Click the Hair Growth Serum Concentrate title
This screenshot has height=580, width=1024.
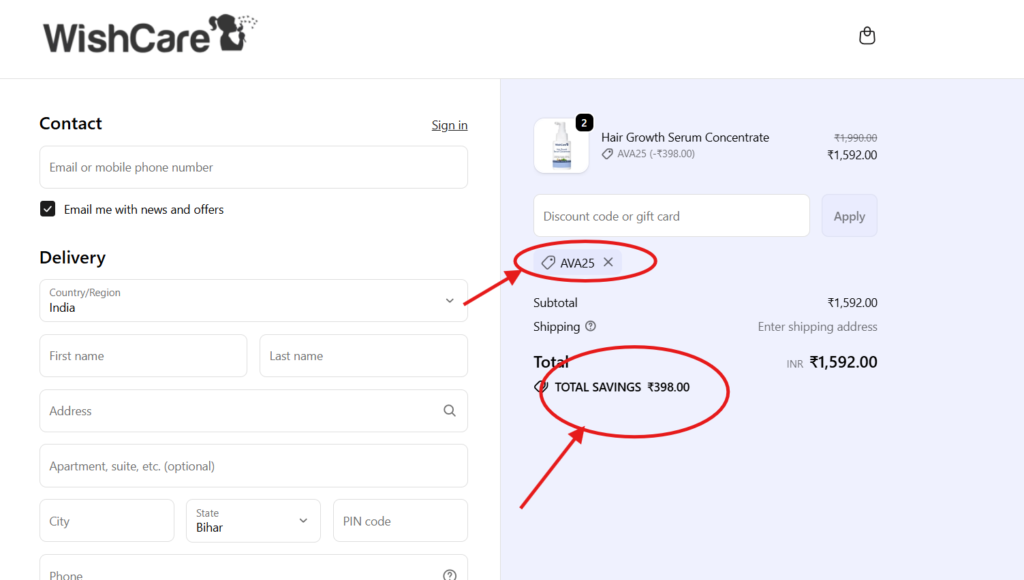tap(685, 137)
